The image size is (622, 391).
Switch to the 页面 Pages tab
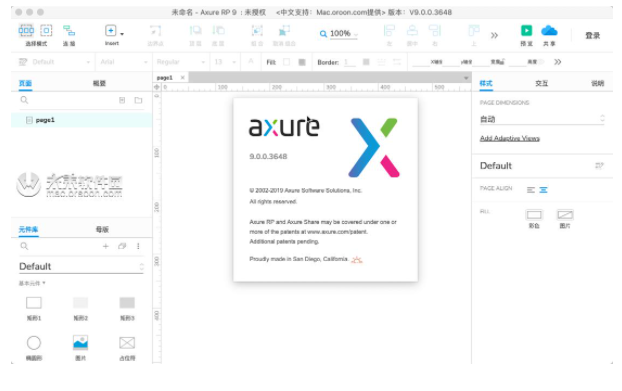(25, 83)
